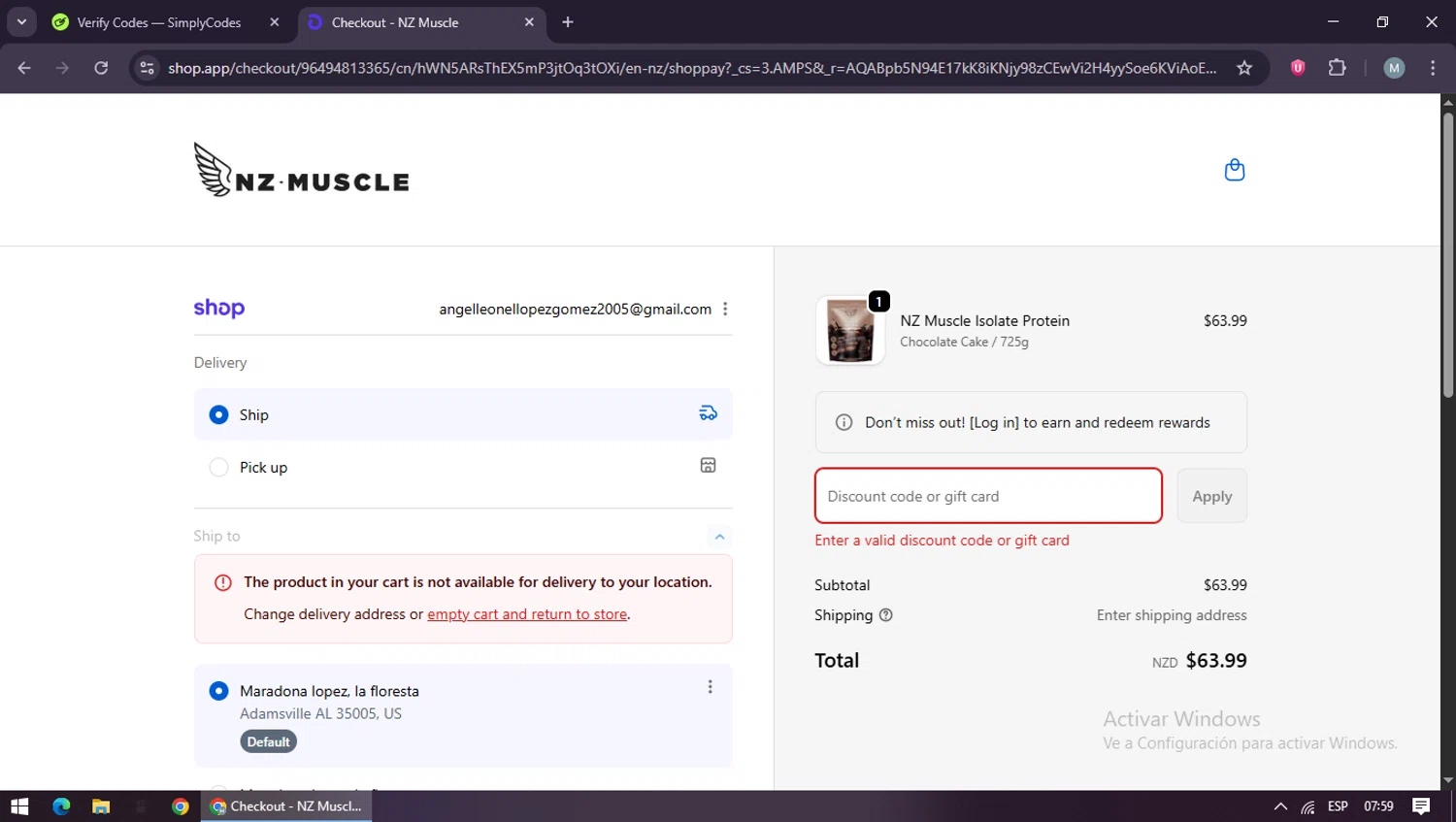Viewport: 1456px width, 822px height.
Task: Open network status icon in system tray
Action: (x=1308, y=806)
